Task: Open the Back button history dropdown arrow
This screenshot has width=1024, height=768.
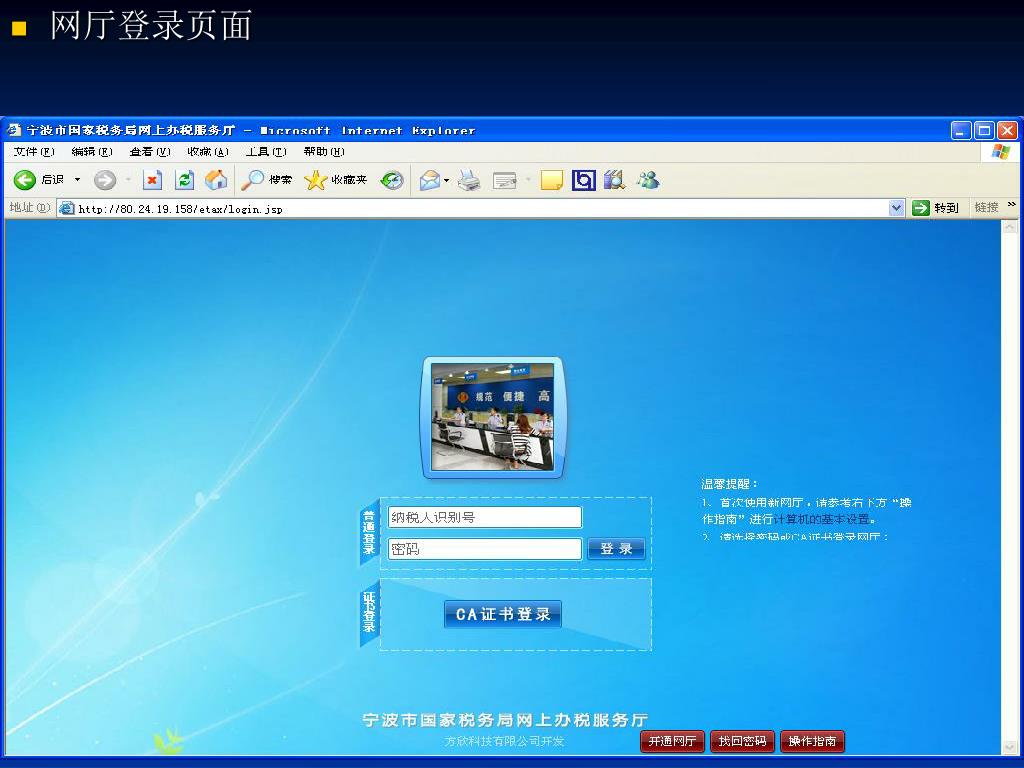Action: pos(78,180)
